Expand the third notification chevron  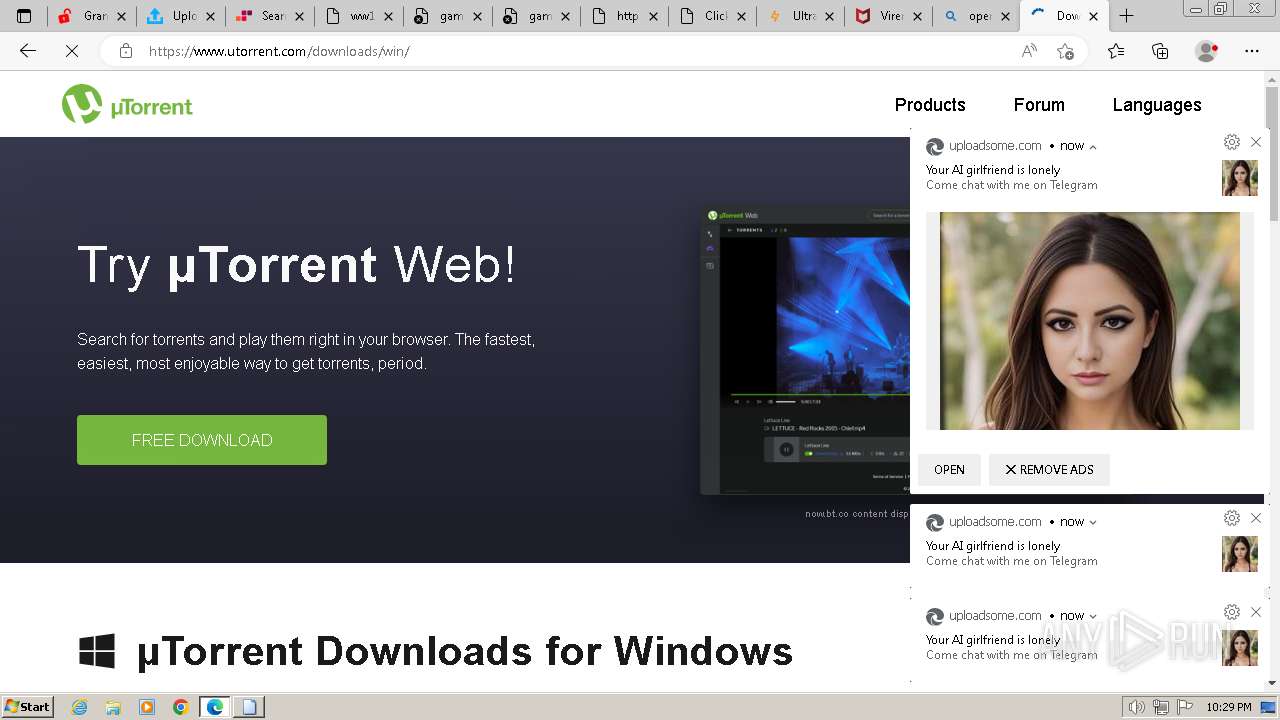1093,616
